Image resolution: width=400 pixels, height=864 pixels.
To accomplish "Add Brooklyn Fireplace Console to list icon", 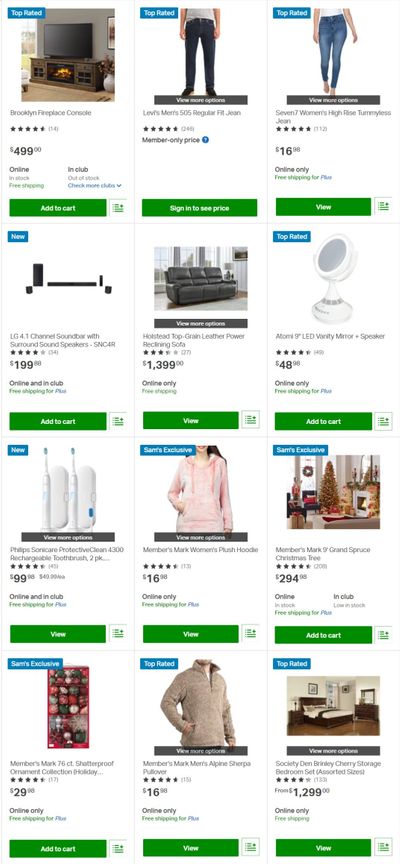I will (x=118, y=208).
